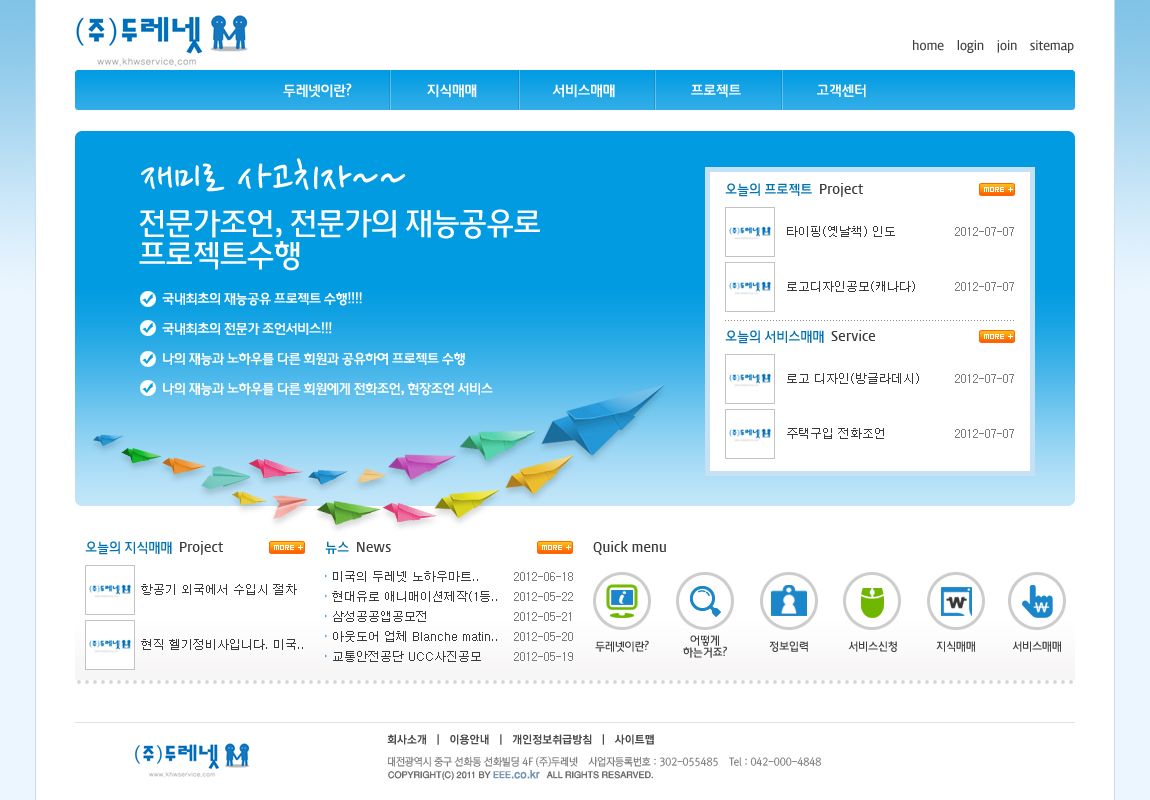Open the 프로젝트 navigation menu

click(x=716, y=90)
